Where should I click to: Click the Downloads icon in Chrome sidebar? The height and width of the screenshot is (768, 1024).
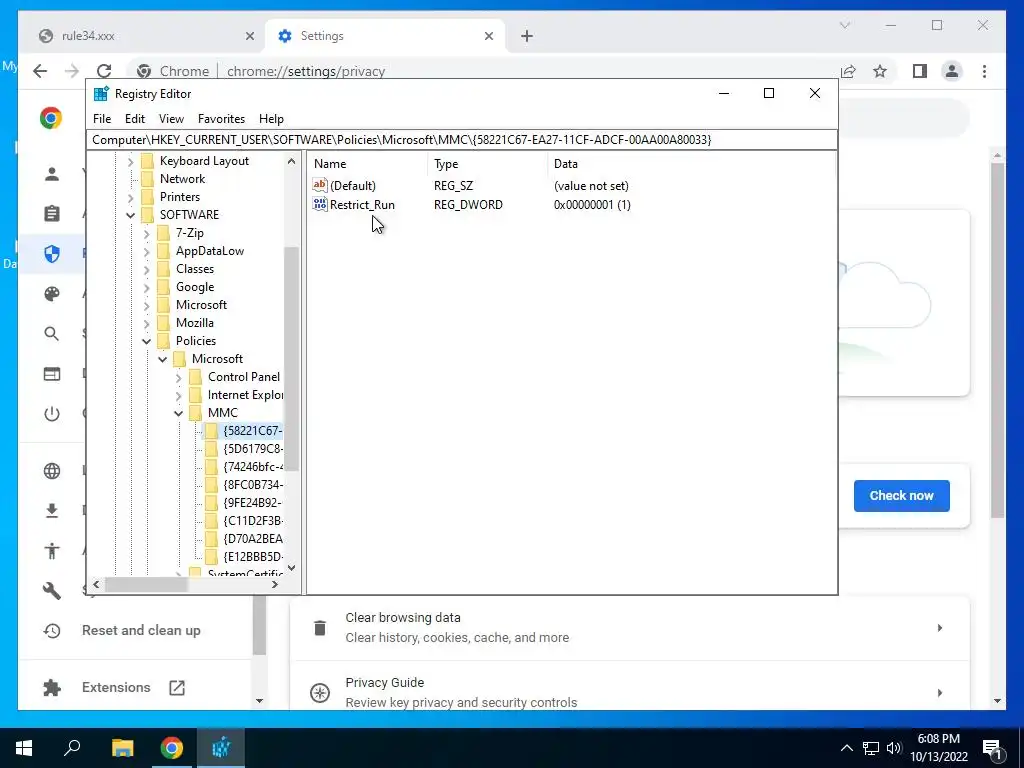[52, 511]
